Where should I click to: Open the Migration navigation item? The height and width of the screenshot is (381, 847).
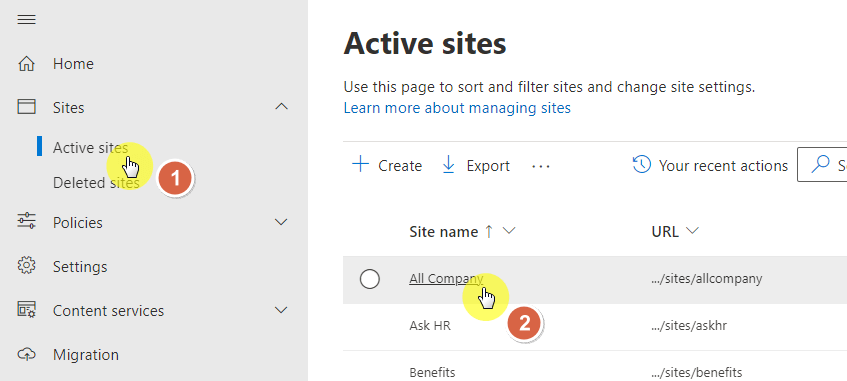point(86,355)
